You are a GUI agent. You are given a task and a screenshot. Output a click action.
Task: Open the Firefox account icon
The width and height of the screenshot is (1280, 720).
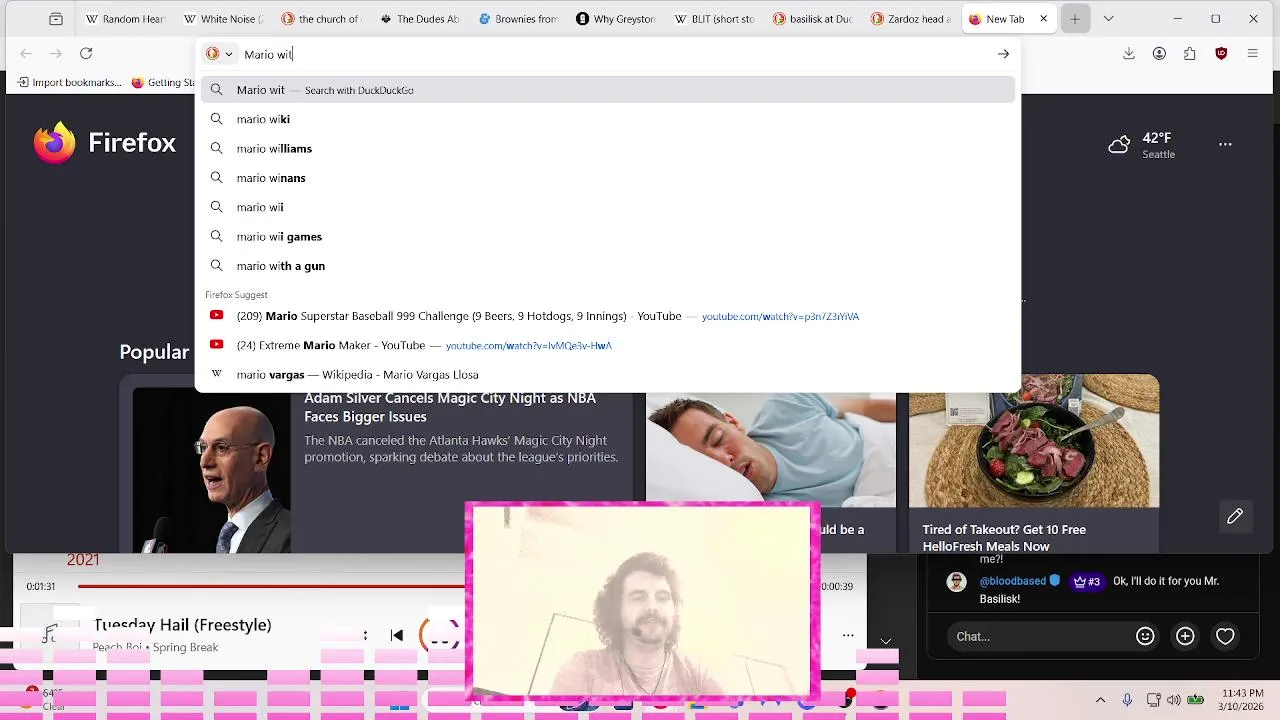[1159, 54]
